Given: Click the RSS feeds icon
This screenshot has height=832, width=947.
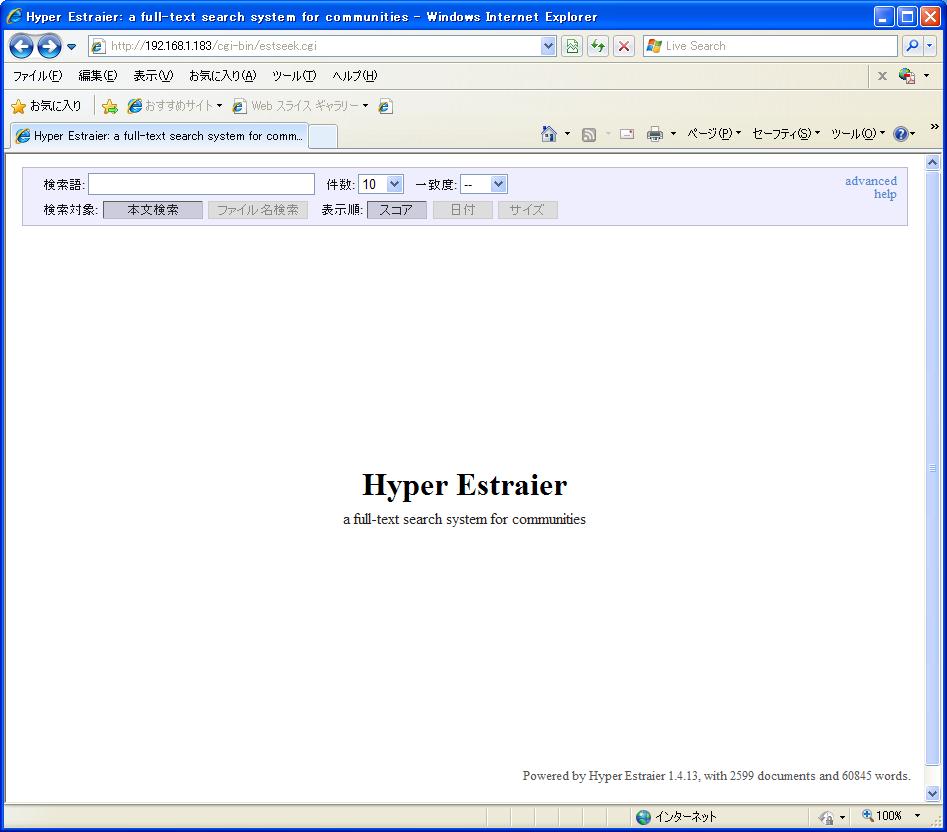Looking at the screenshot, I should coord(588,135).
